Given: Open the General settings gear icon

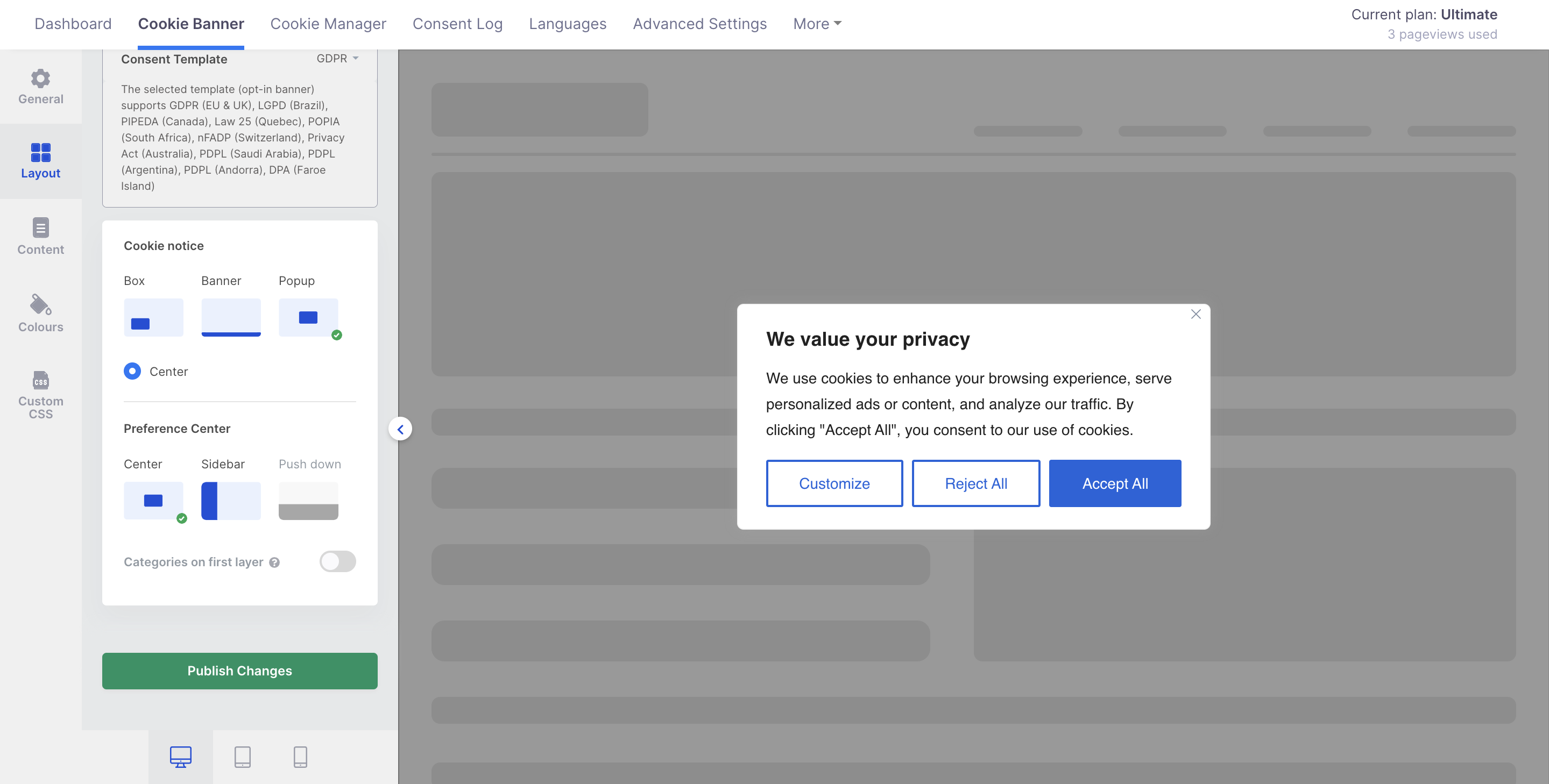Looking at the screenshot, I should (40, 78).
